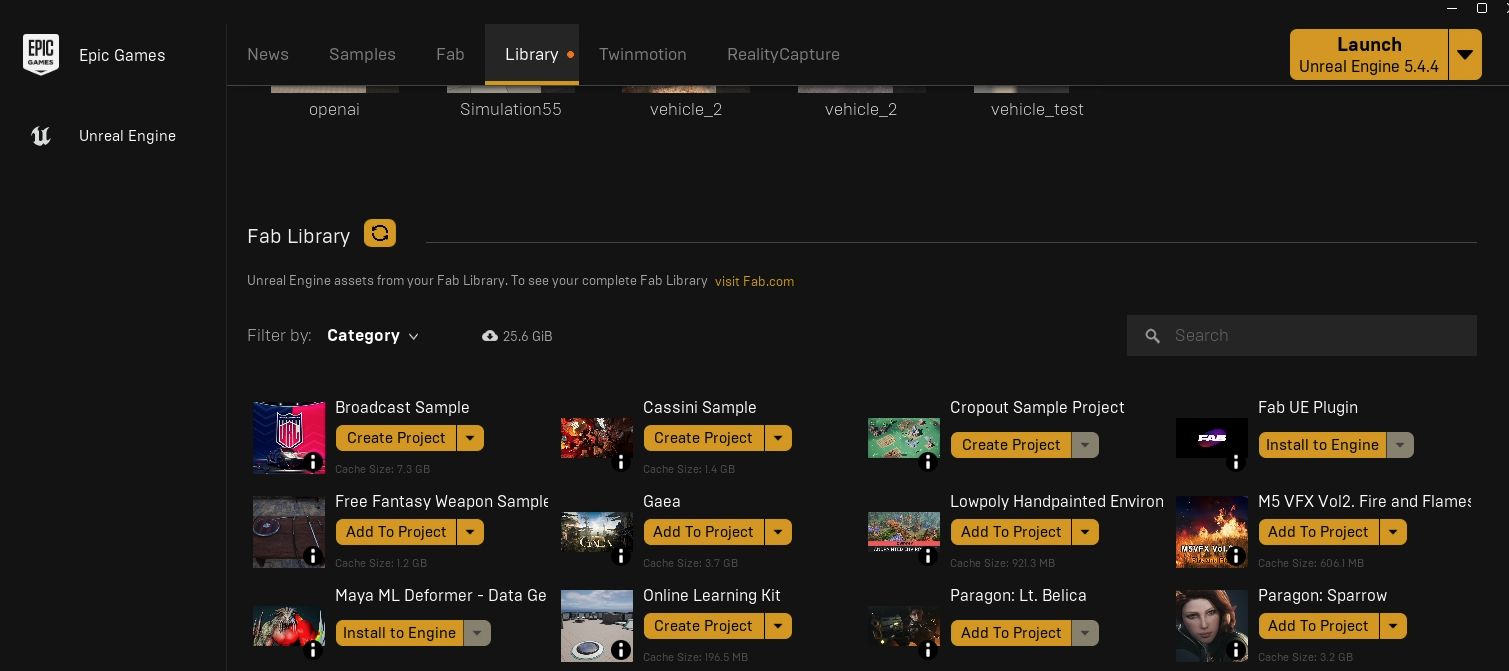The height and width of the screenshot is (671, 1509).
Task: Open the Paragon: Sparrow thumbnail
Action: [x=1212, y=626]
